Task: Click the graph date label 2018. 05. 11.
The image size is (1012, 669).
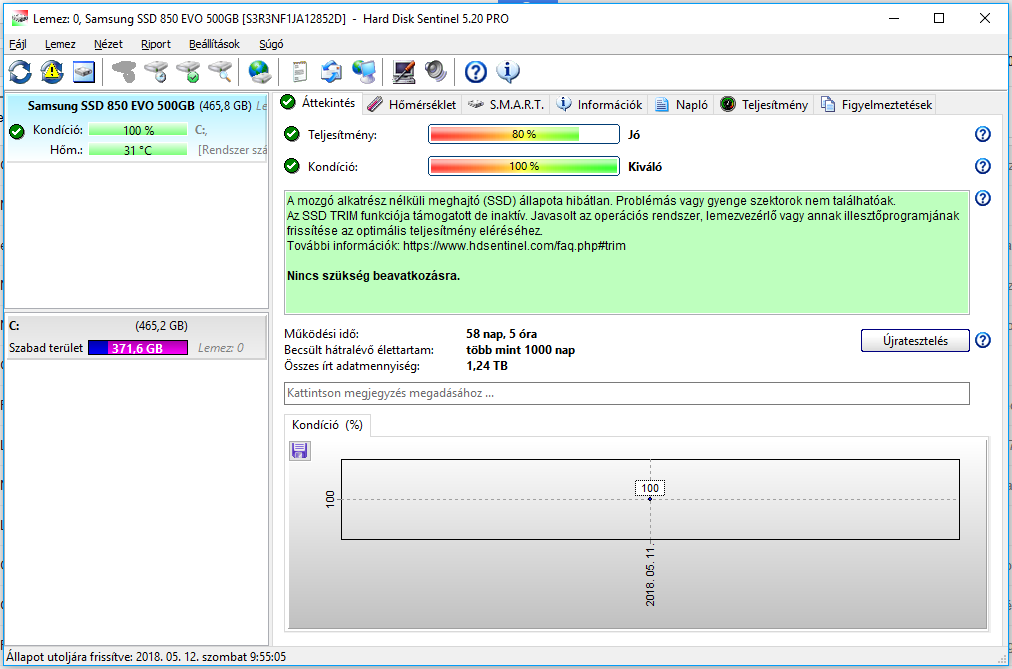Action: pos(650,576)
